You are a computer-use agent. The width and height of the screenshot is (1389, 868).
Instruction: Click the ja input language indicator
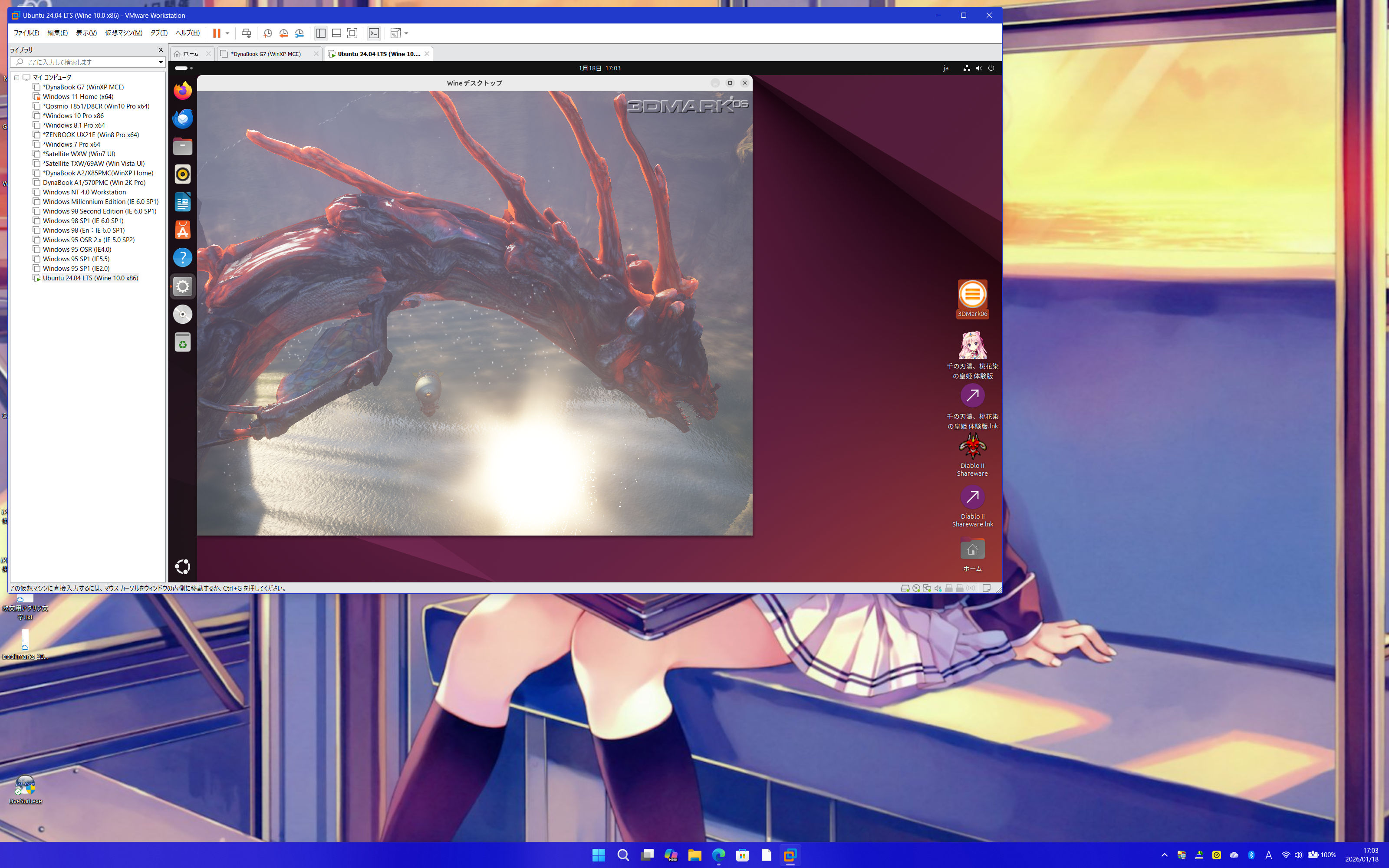(x=945, y=68)
